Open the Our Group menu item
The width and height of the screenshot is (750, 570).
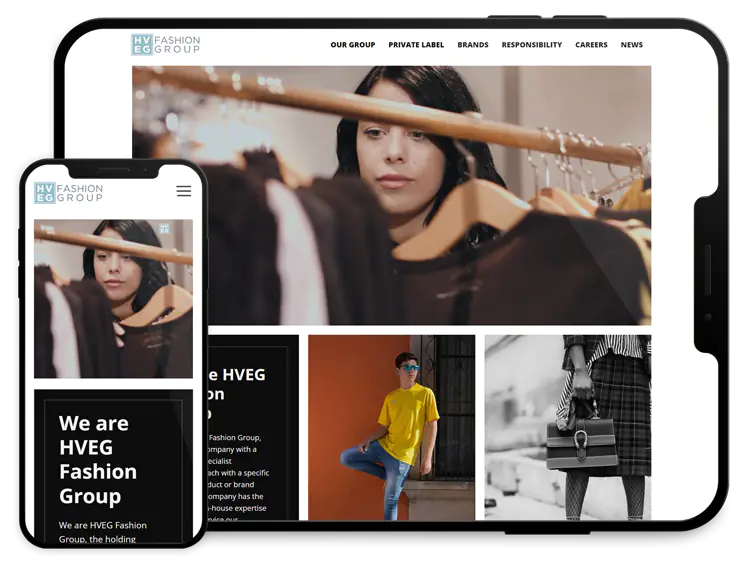(x=353, y=45)
